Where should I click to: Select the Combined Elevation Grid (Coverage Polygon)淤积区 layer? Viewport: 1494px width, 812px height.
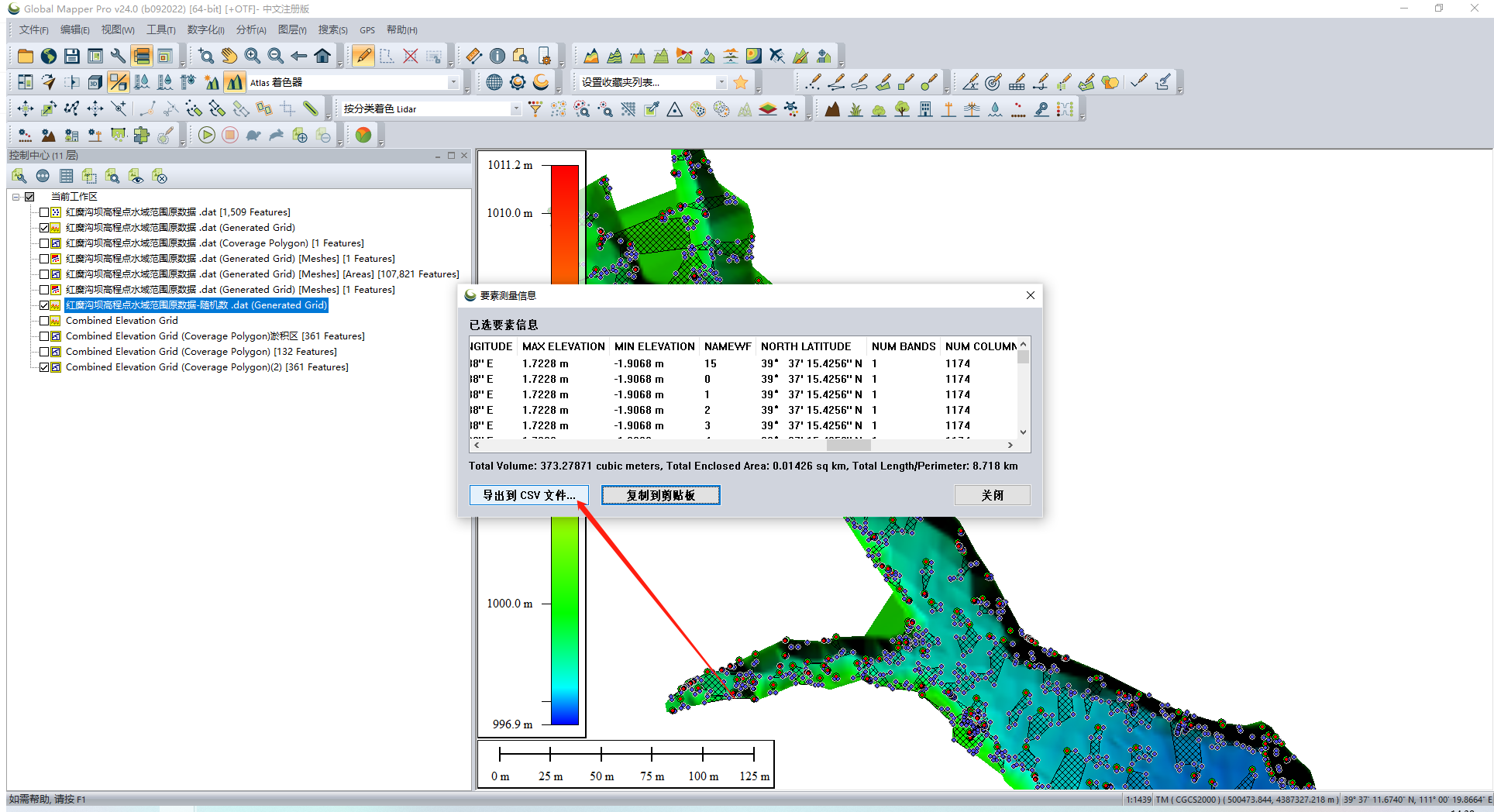coord(215,336)
